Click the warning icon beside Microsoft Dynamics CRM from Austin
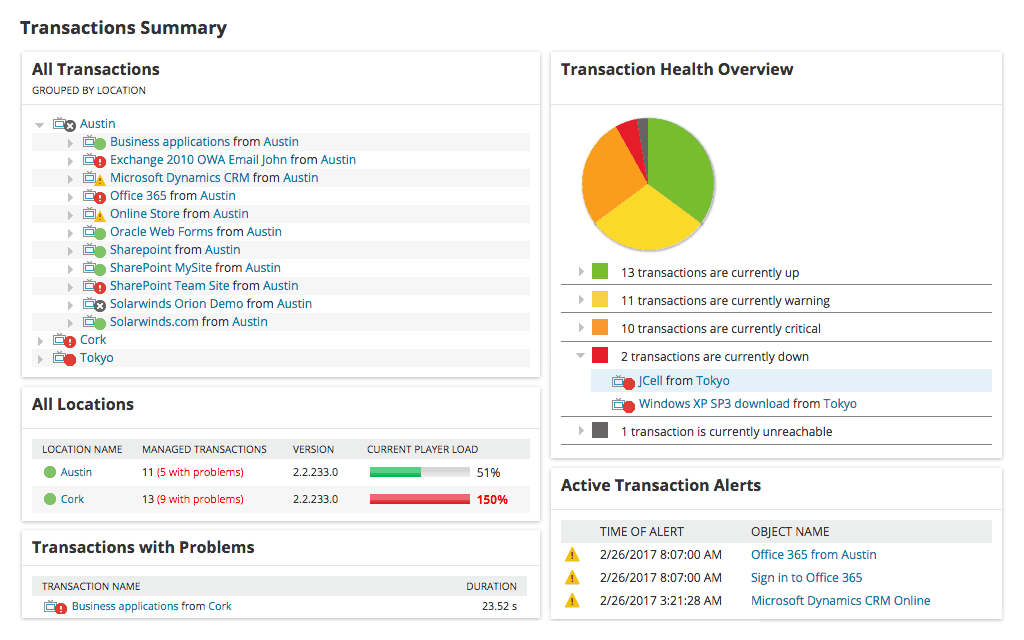Image resolution: width=1024 pixels, height=640 pixels. [101, 177]
